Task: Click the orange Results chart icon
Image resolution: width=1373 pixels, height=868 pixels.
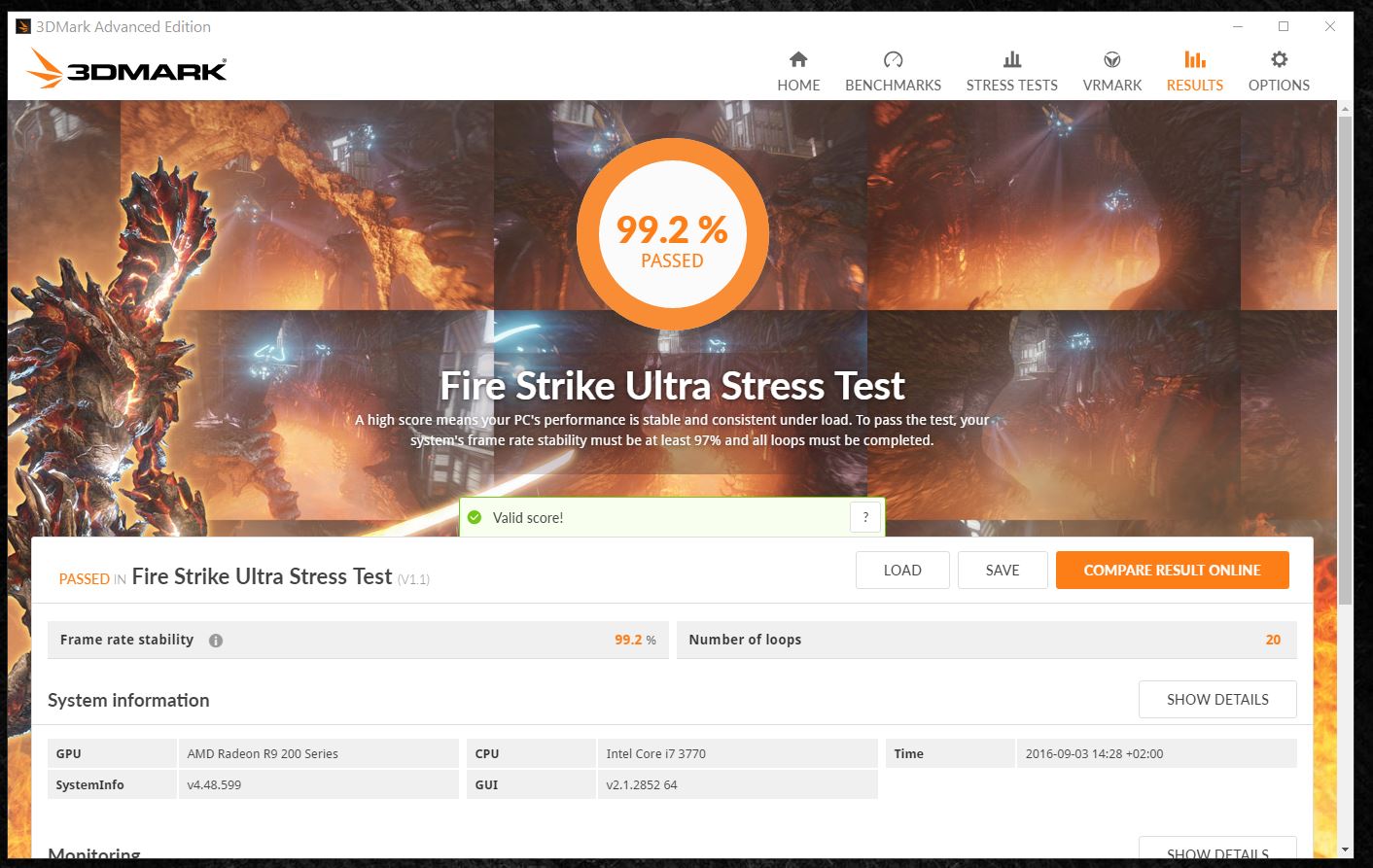Action: coord(1194,59)
